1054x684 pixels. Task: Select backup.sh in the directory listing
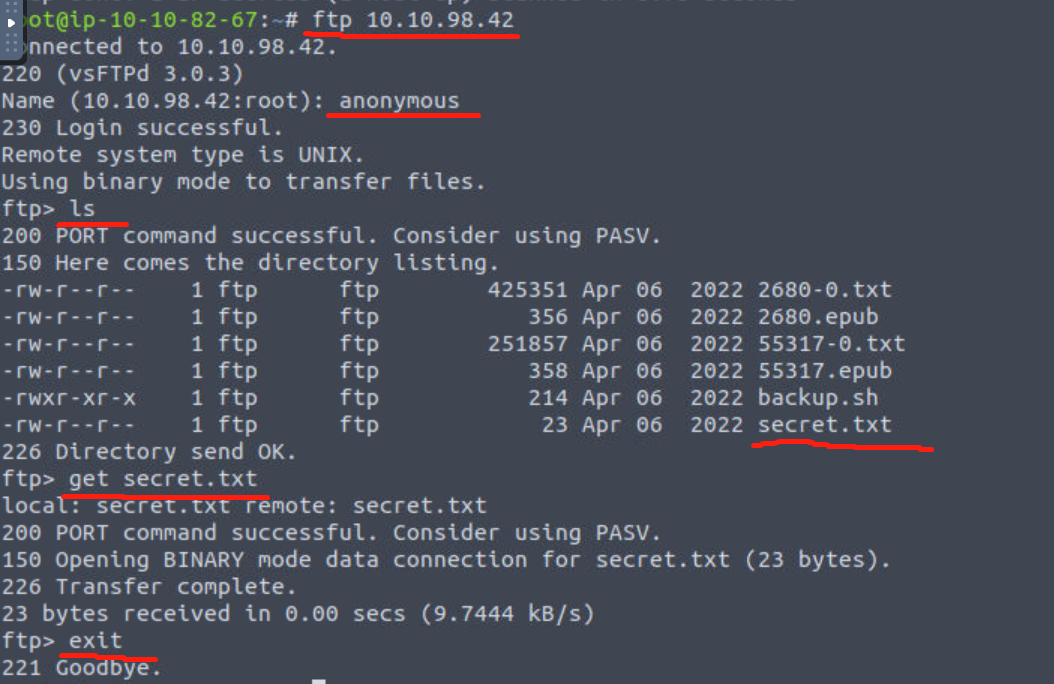[817, 397]
